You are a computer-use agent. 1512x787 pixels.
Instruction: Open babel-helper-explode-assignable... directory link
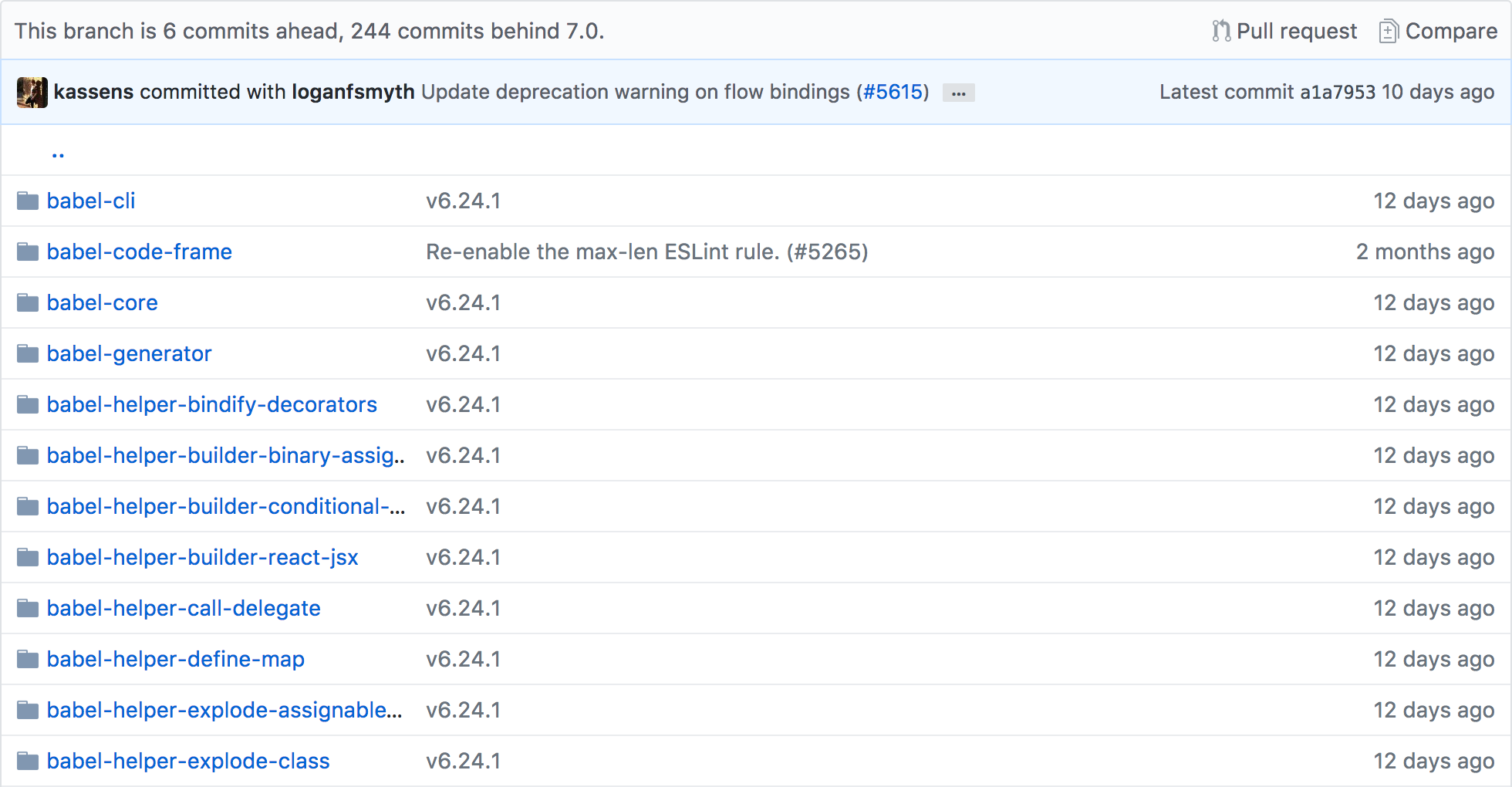pyautogui.click(x=224, y=710)
